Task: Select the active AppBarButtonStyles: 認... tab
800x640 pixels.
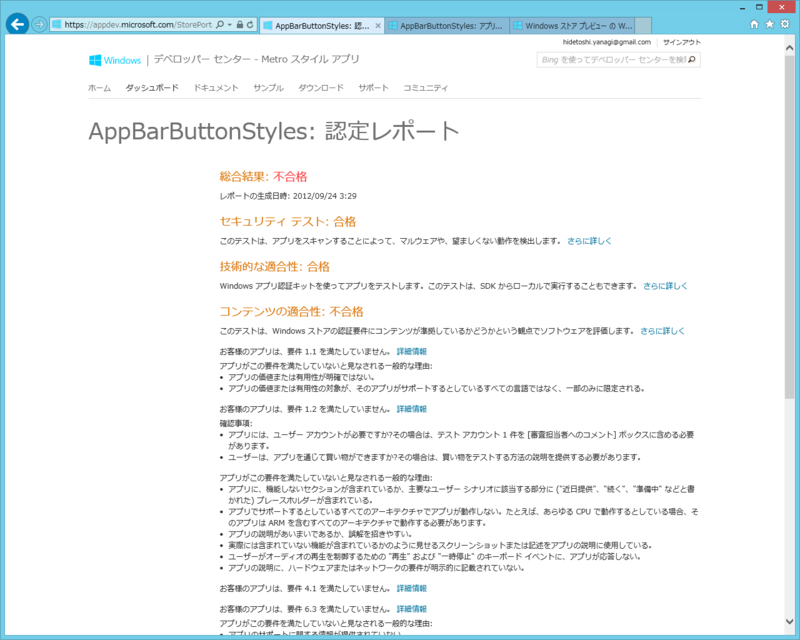Action: [x=321, y=26]
